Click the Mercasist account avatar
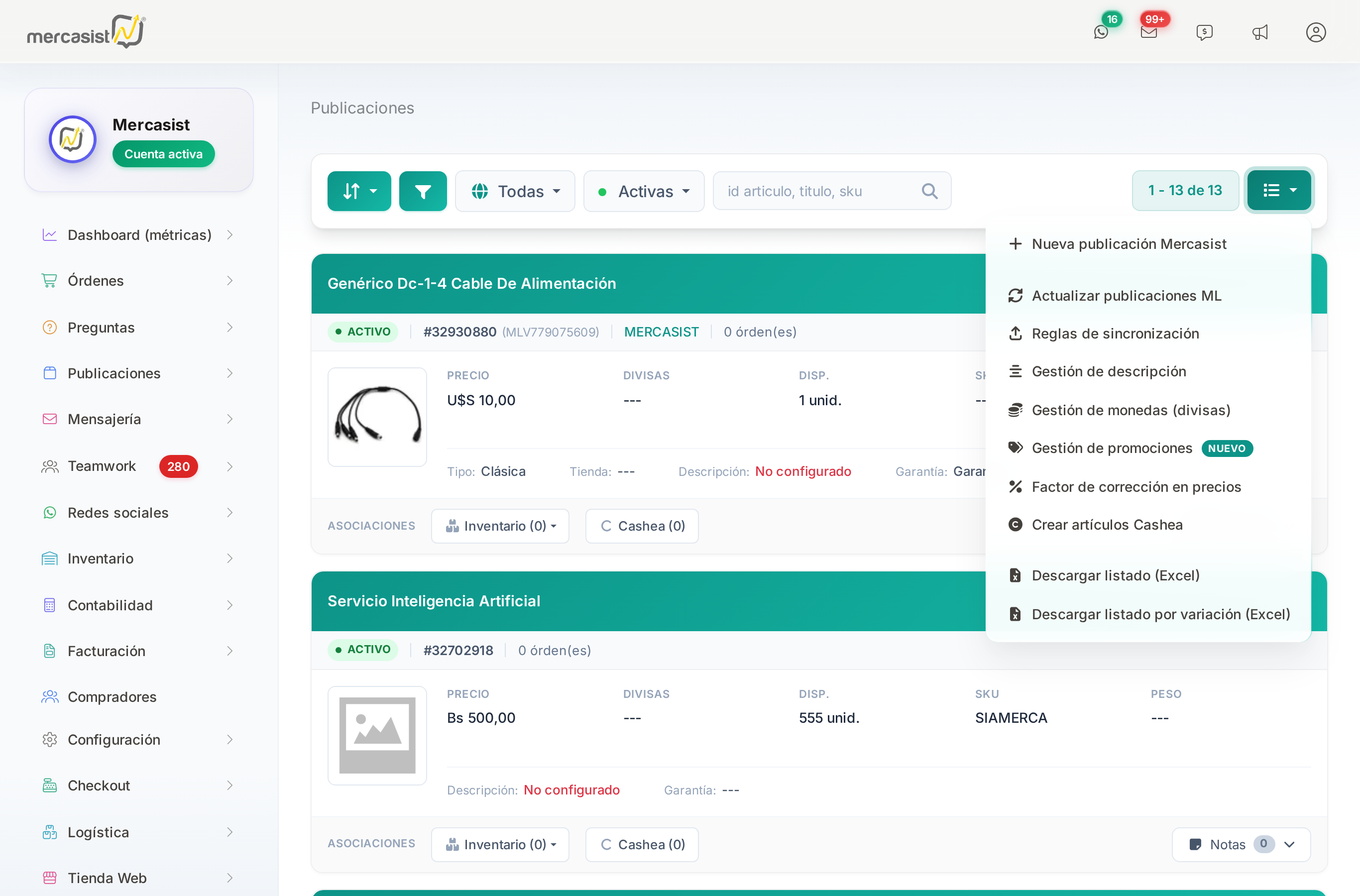Image resolution: width=1360 pixels, height=896 pixels. click(x=72, y=139)
